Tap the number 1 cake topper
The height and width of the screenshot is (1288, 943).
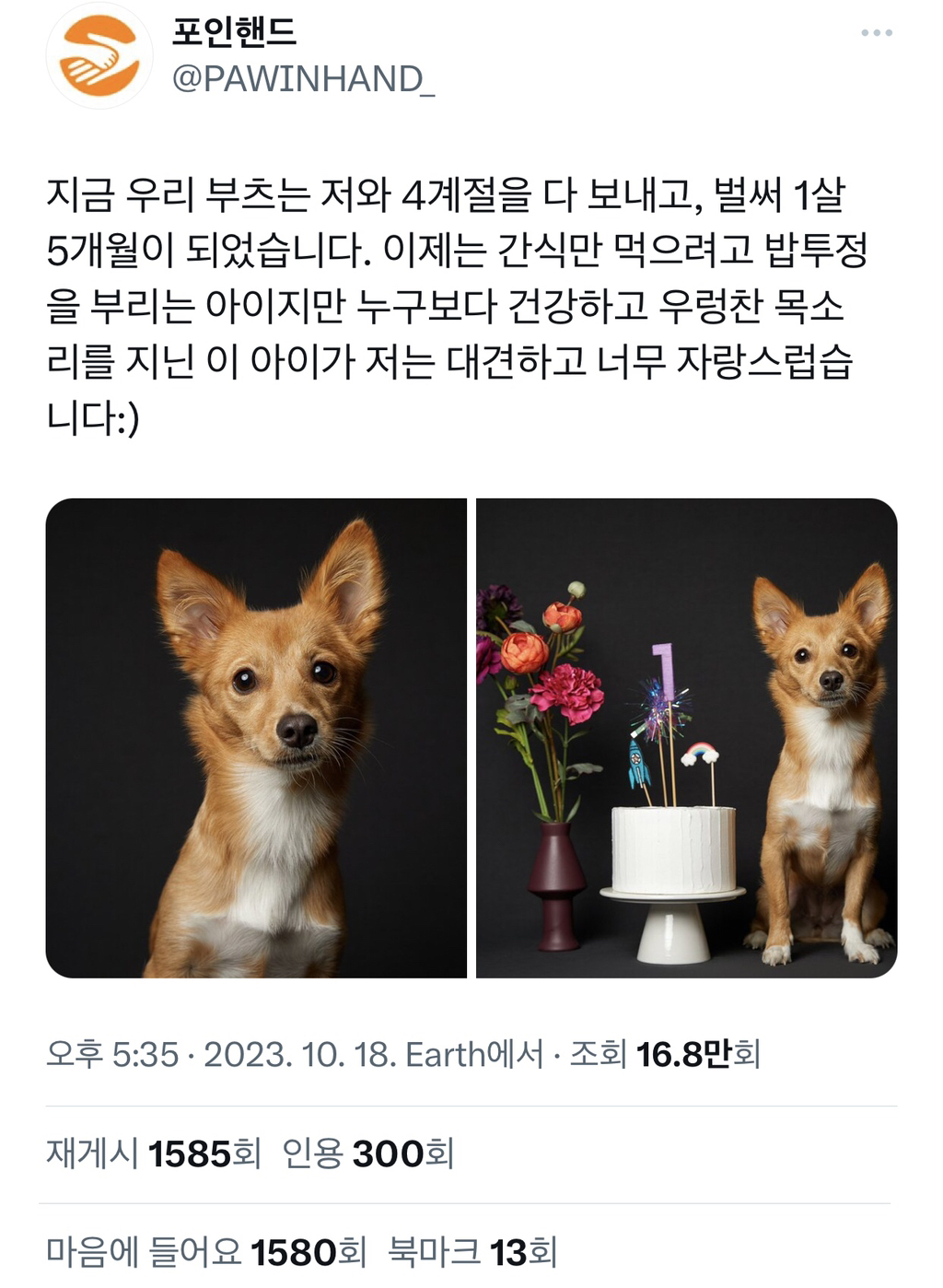tap(663, 671)
